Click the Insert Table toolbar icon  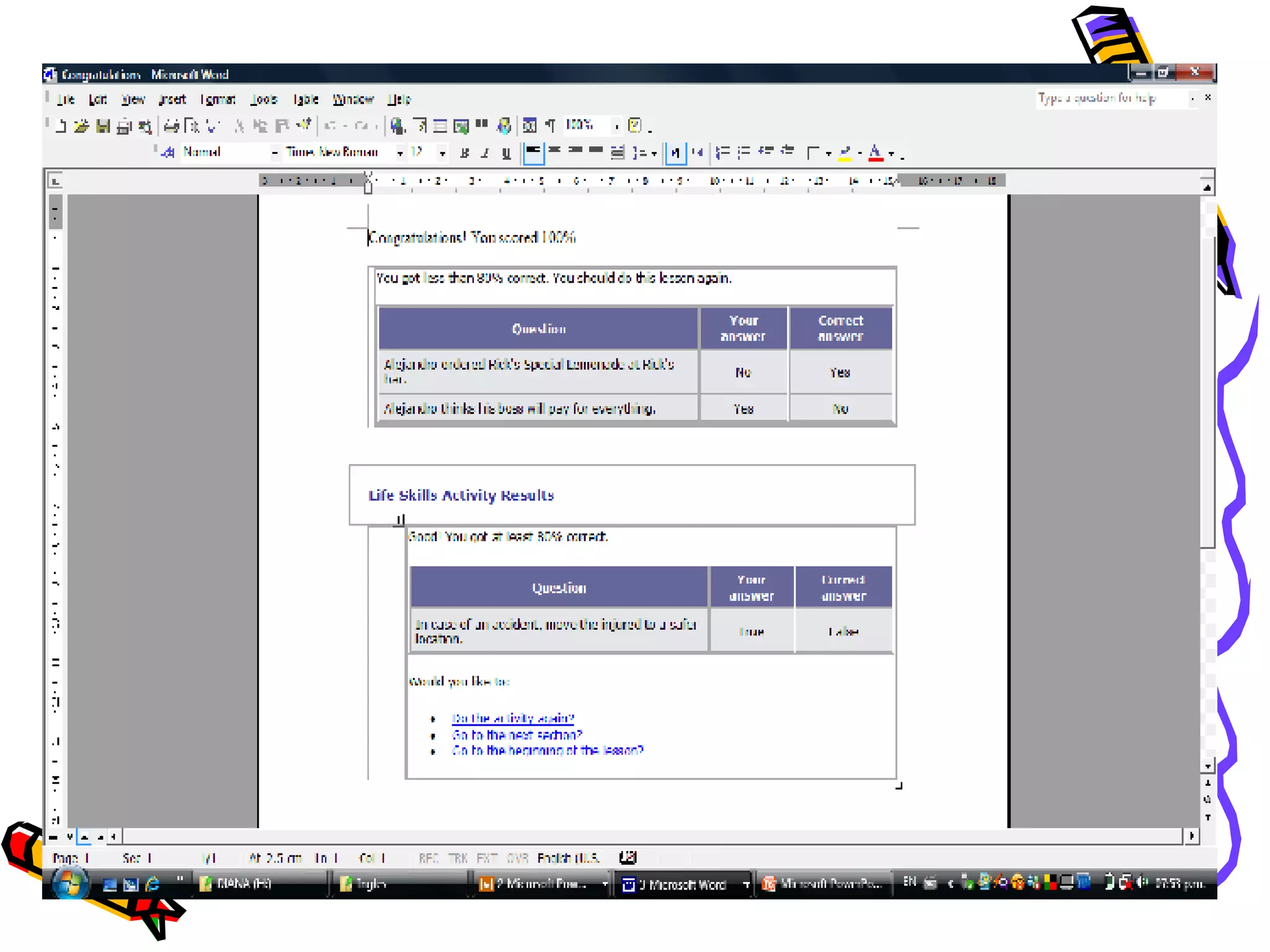(440, 126)
